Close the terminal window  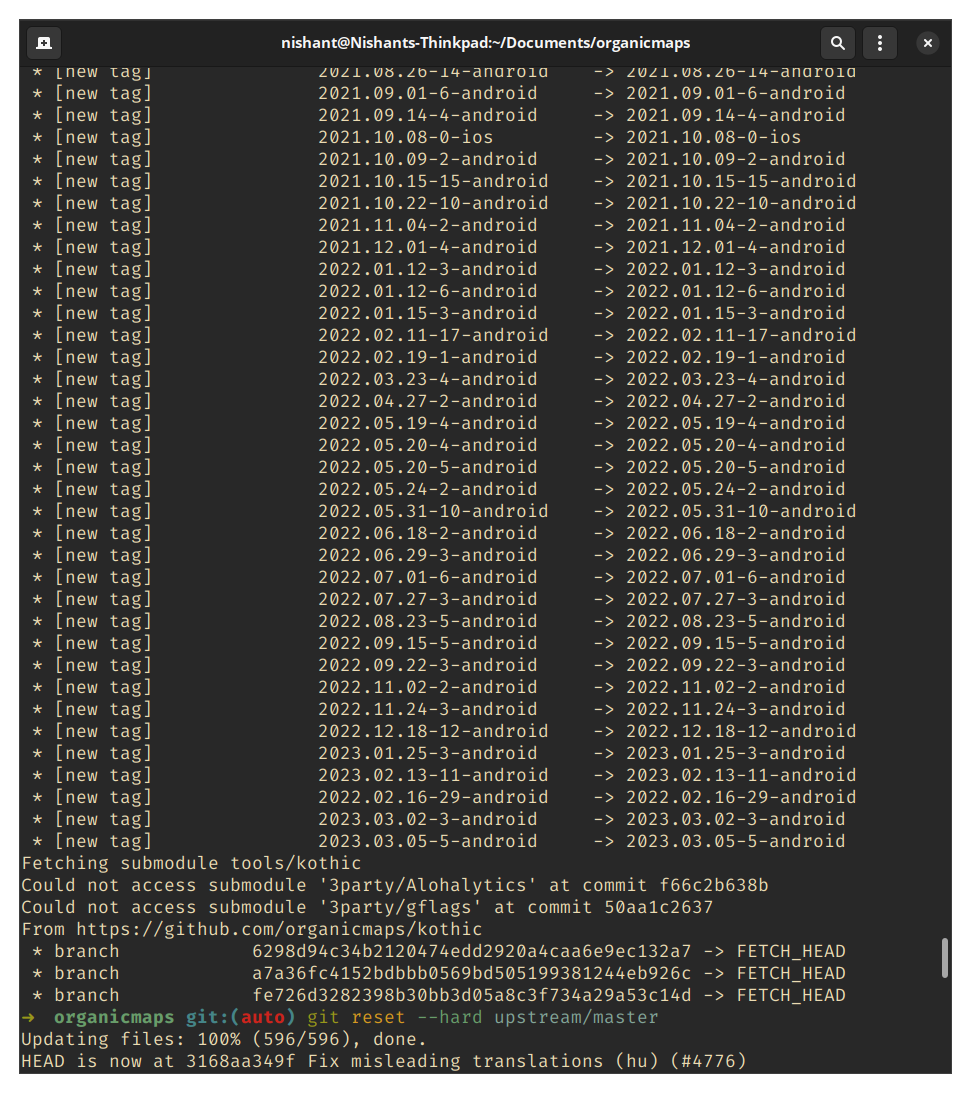click(927, 42)
